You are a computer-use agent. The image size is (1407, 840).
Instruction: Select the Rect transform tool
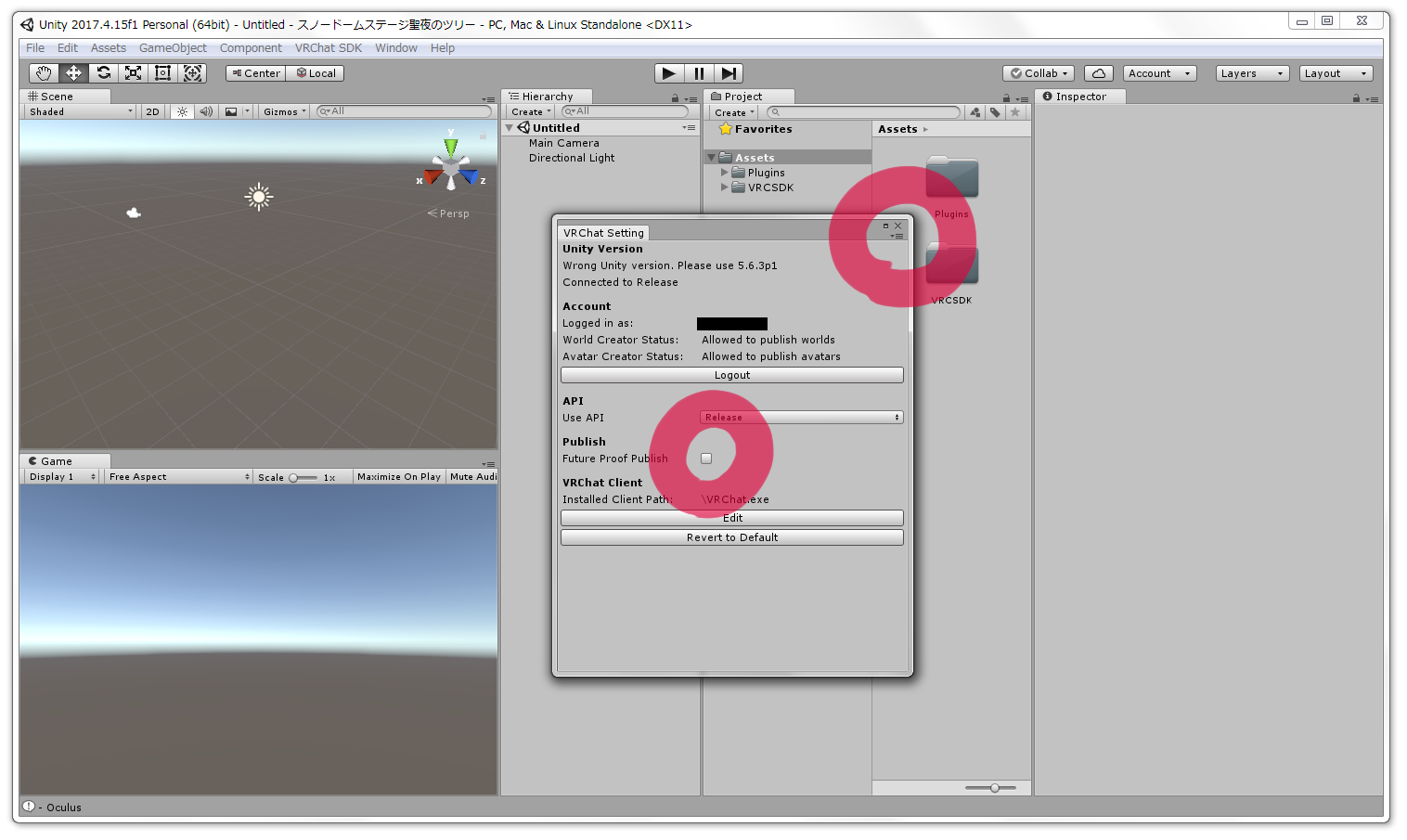[x=162, y=73]
